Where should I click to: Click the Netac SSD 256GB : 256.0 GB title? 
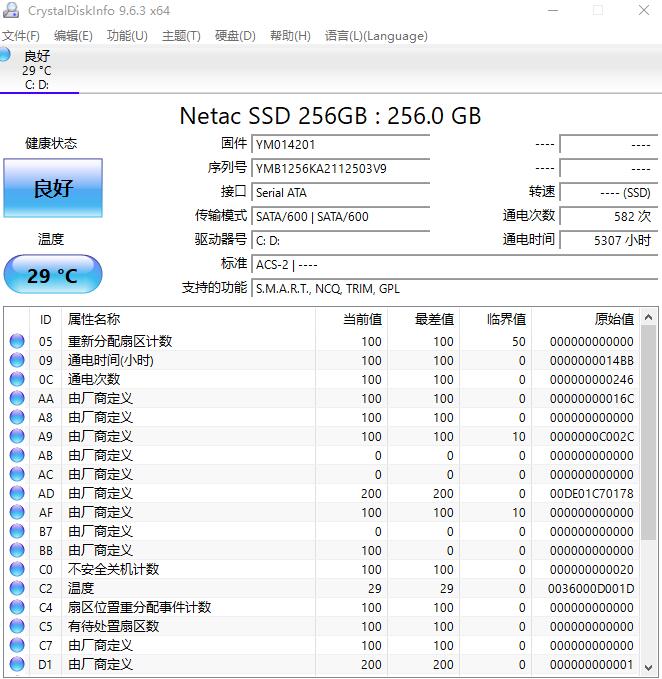[x=330, y=116]
